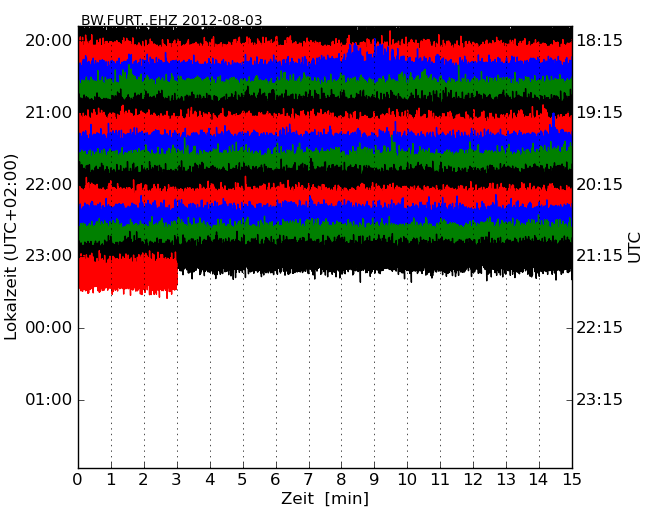
Task: Click the 21:00 local time tick label
Action: tap(49, 112)
